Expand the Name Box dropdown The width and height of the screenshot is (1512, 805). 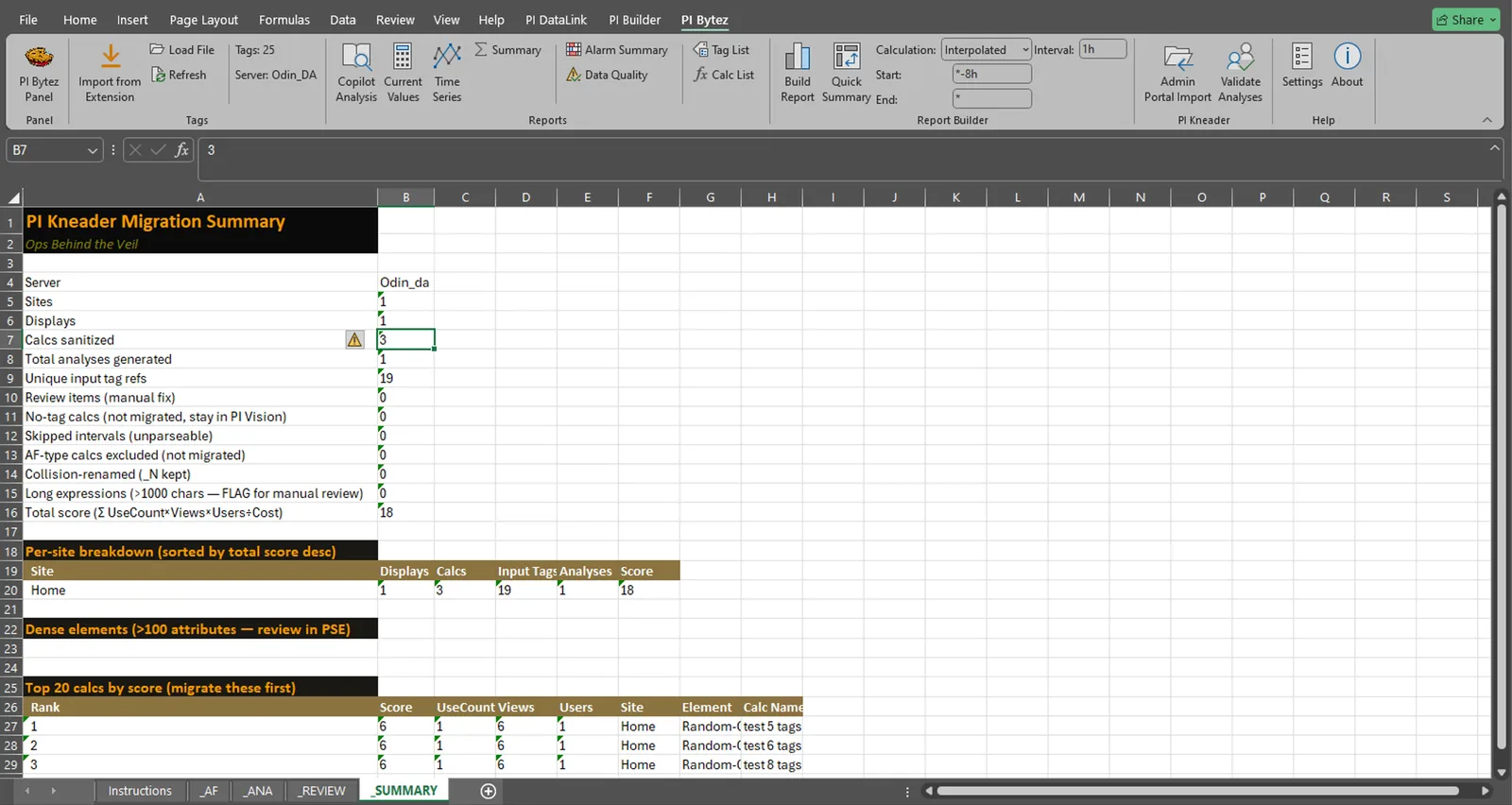[93, 150]
